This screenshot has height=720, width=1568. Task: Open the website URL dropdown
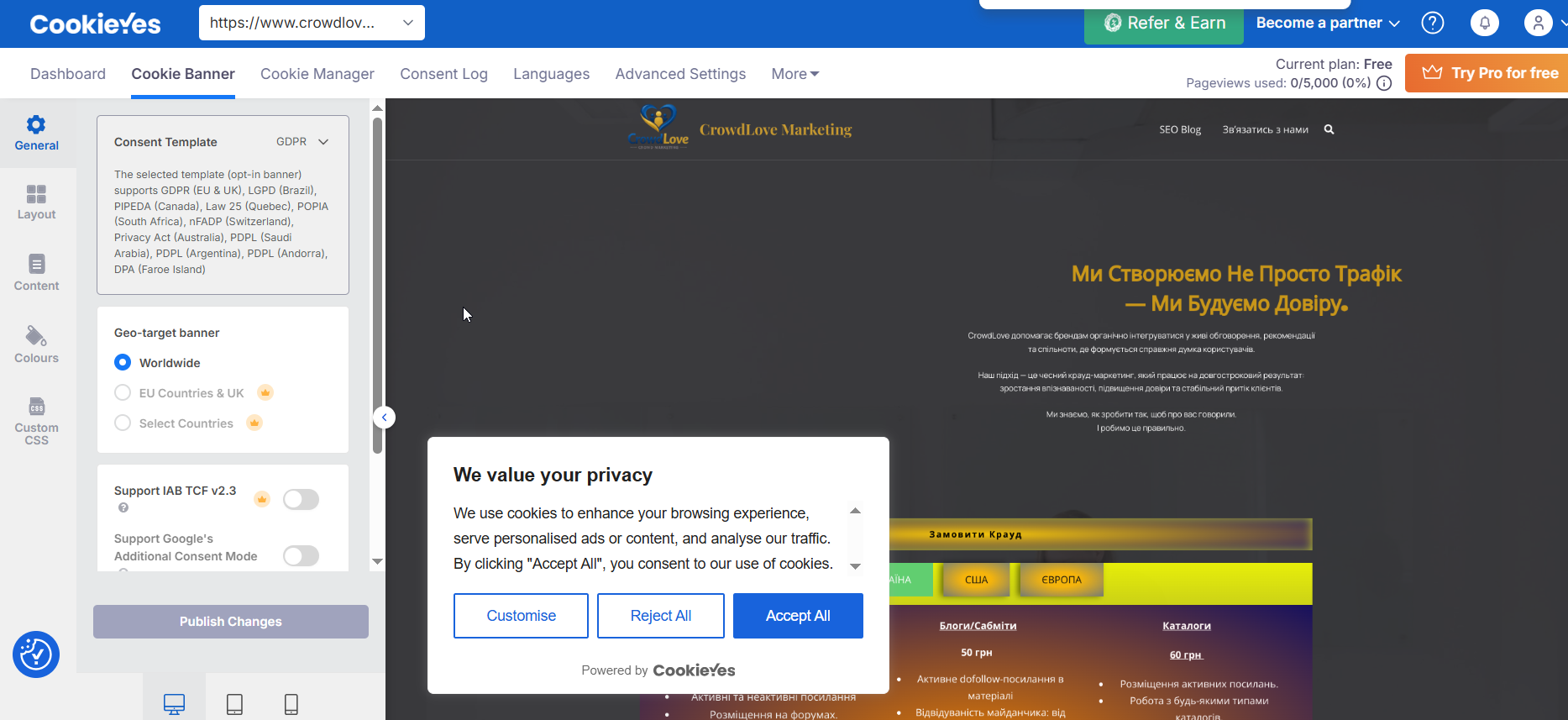tap(312, 23)
